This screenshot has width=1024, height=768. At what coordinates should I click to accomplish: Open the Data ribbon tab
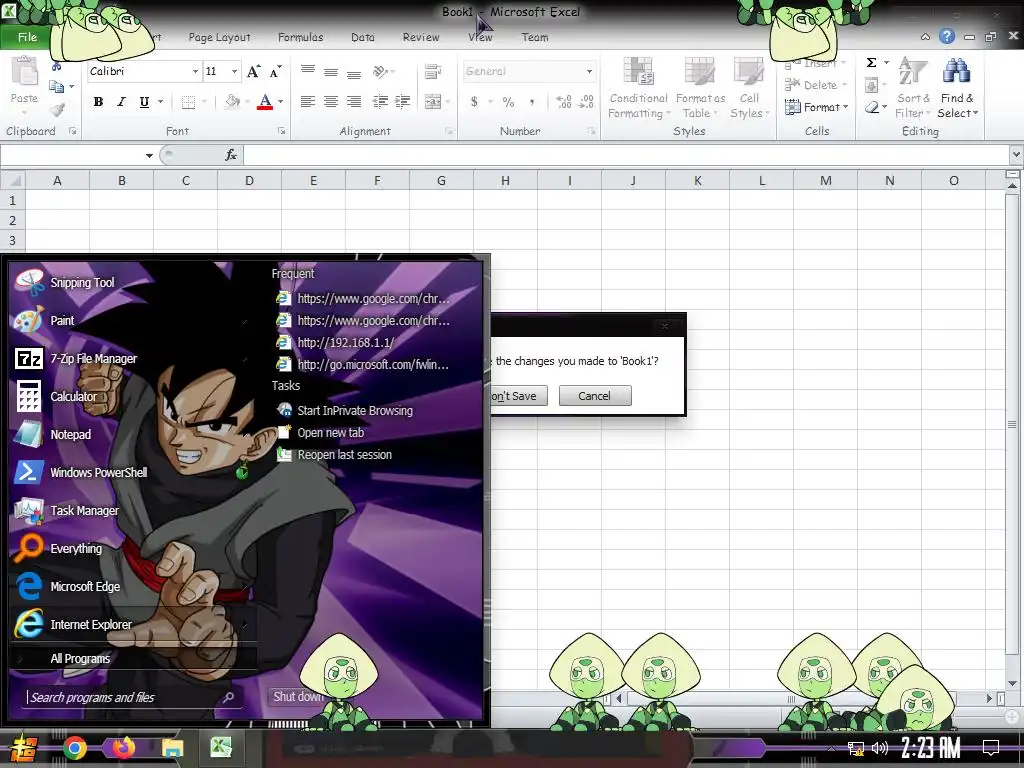point(362,37)
